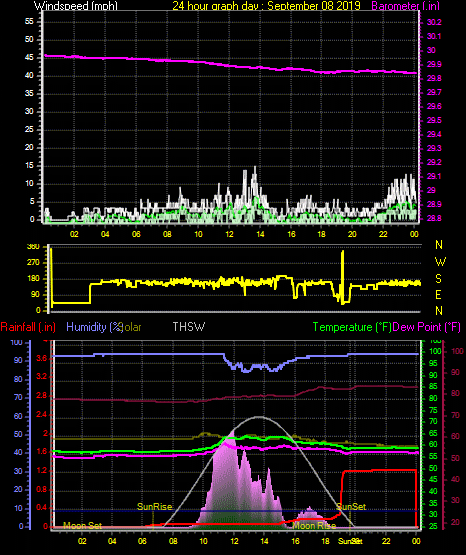Click the Windspeed (mph) axis title

tap(76, 6)
